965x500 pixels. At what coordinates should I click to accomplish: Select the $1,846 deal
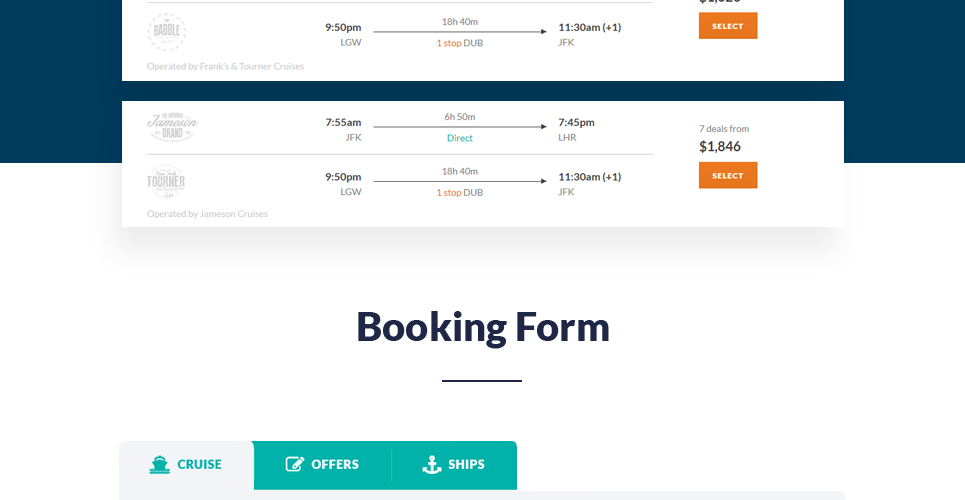click(x=728, y=175)
